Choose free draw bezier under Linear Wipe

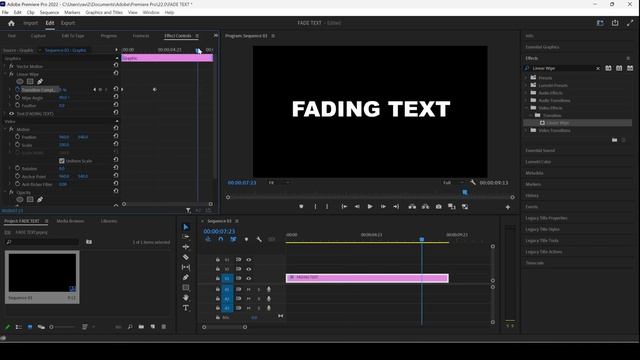pos(40,82)
